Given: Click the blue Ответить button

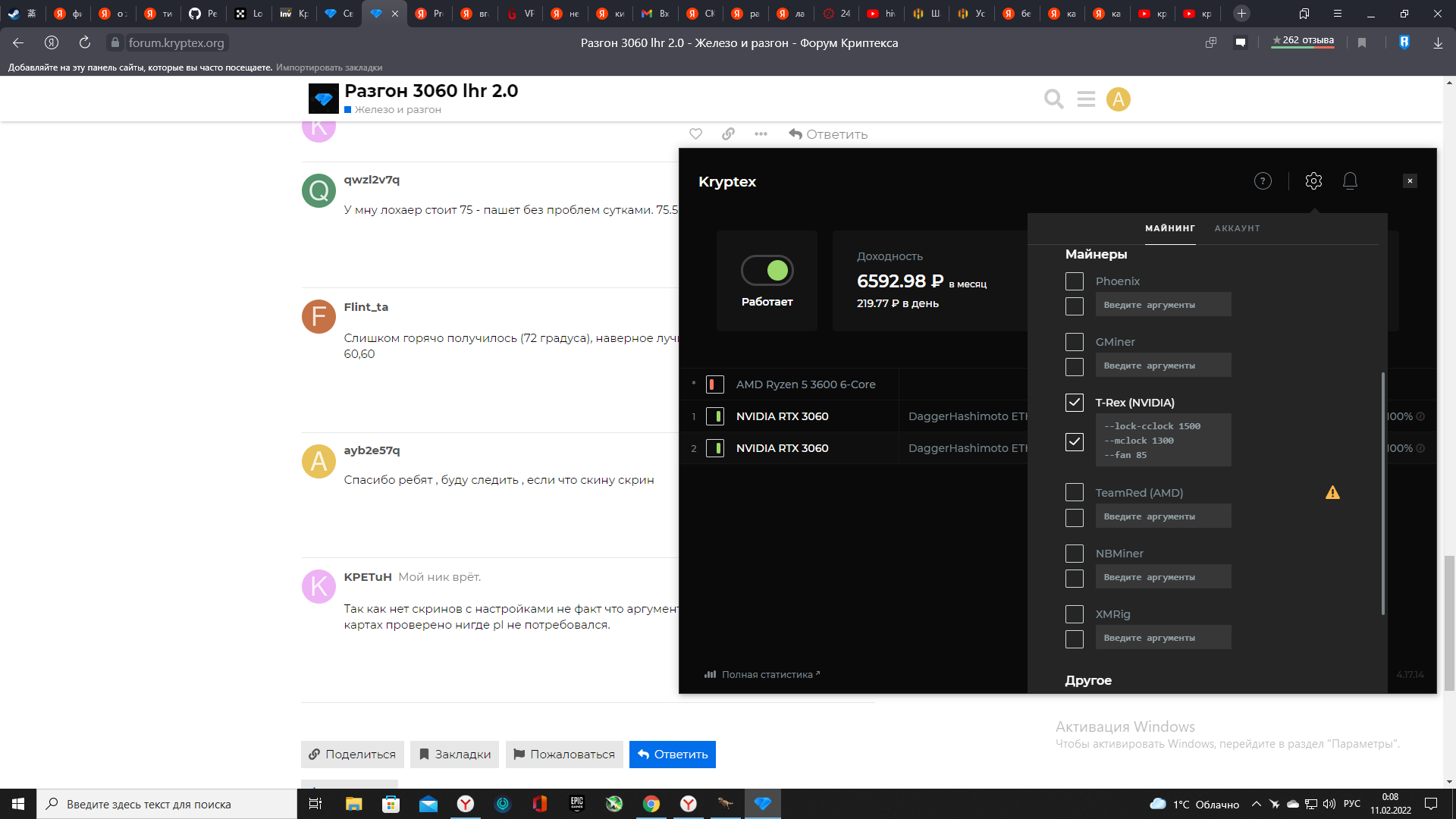Looking at the screenshot, I should tap(673, 755).
